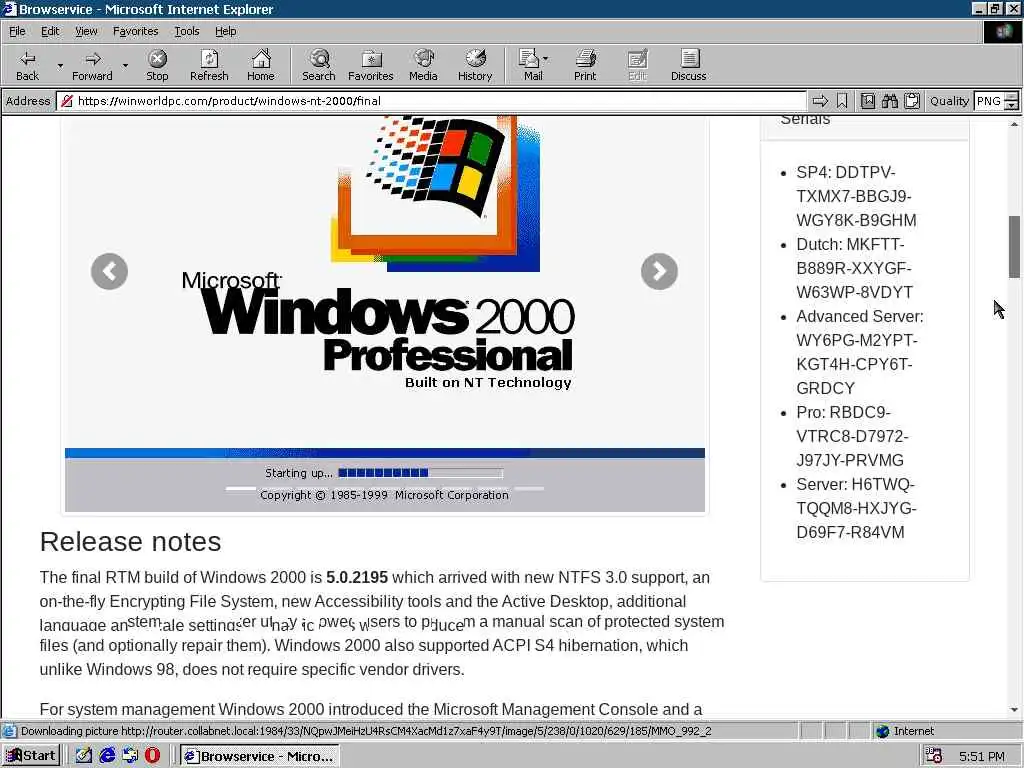Open the Search pane from toolbar

(x=319, y=65)
